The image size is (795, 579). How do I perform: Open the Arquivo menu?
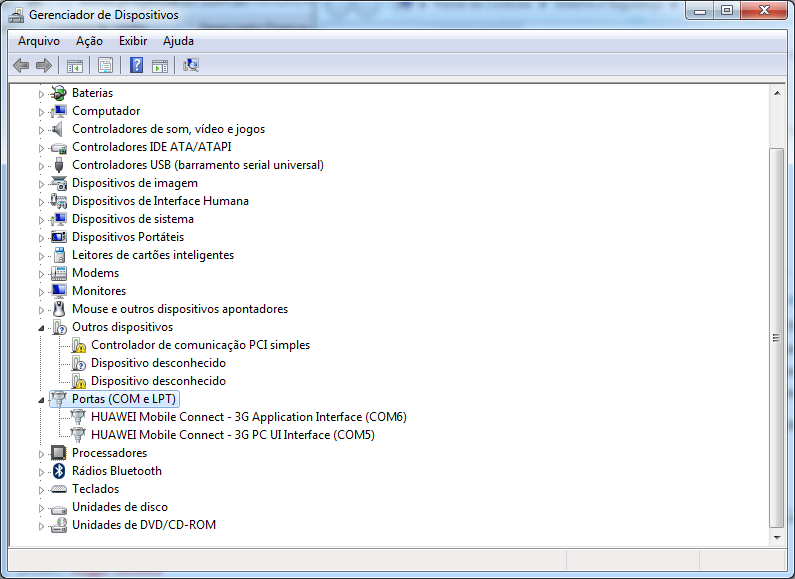coord(39,41)
